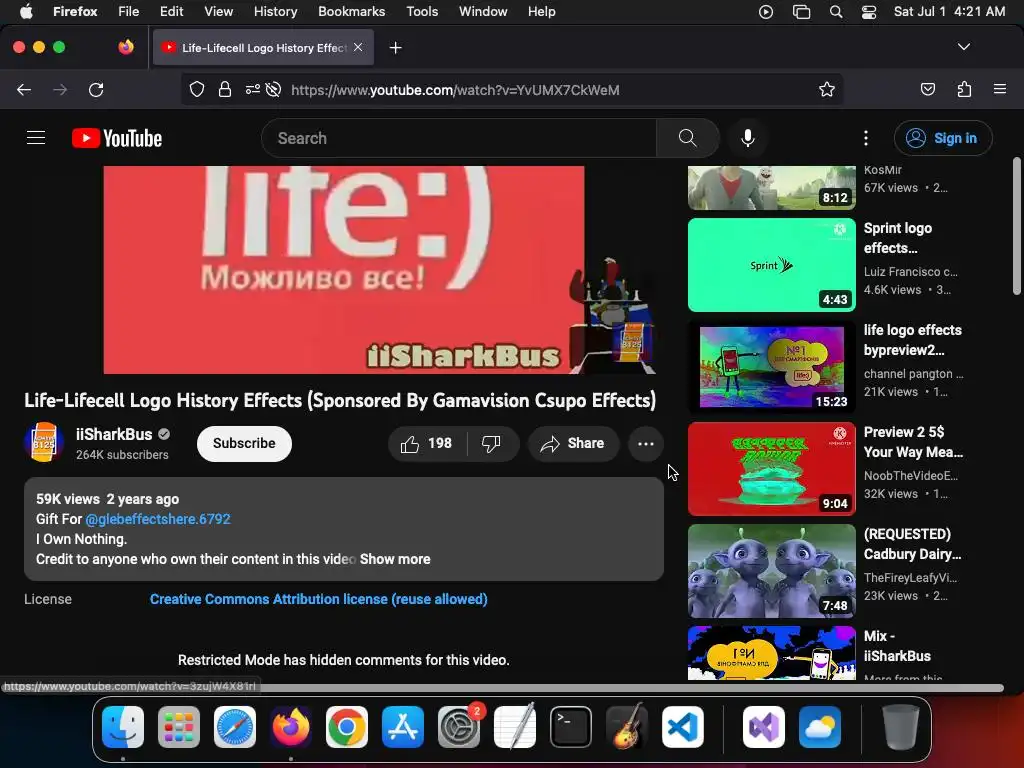The width and height of the screenshot is (1024, 768).
Task: Show site security padlock info
Action: [225, 89]
